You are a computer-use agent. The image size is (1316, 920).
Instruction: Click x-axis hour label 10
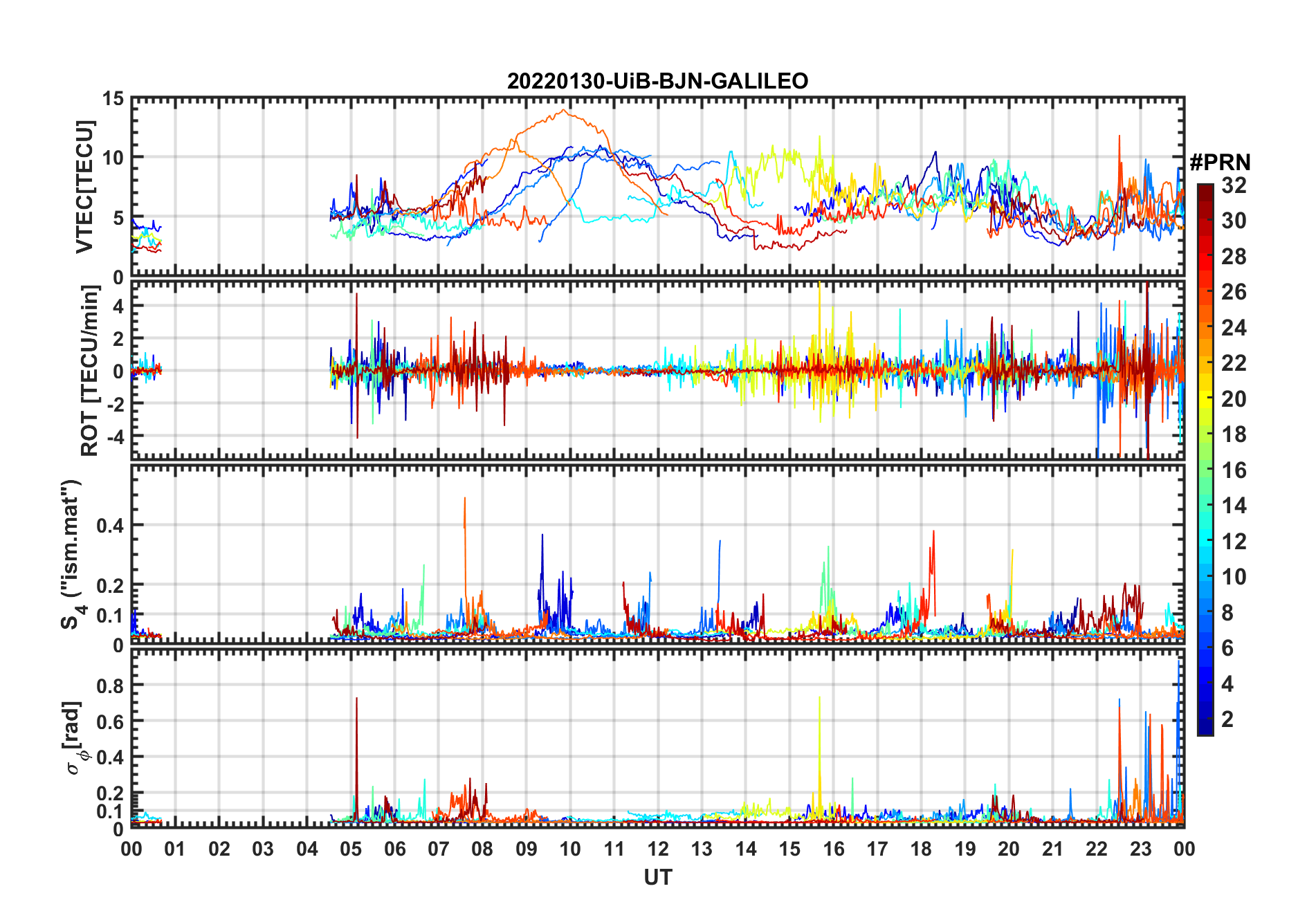570,849
